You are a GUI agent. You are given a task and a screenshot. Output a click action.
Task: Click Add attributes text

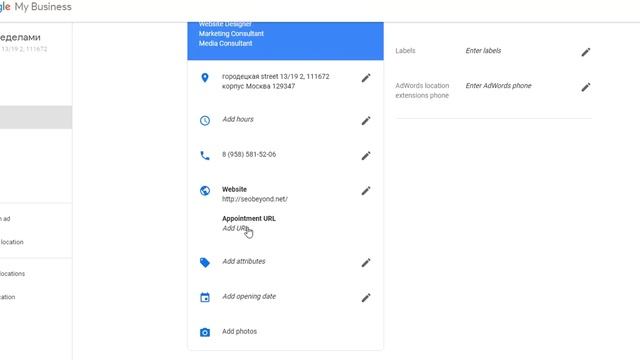pyautogui.click(x=244, y=261)
